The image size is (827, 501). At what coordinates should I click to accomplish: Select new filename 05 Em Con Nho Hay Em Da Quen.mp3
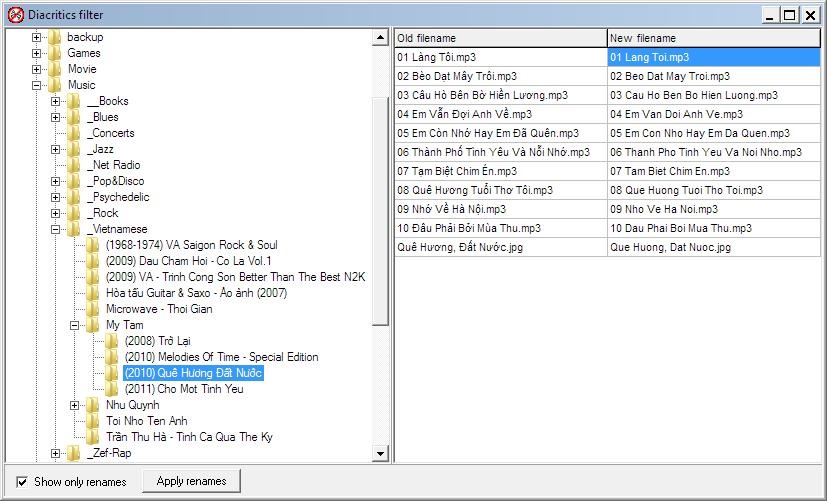point(700,133)
